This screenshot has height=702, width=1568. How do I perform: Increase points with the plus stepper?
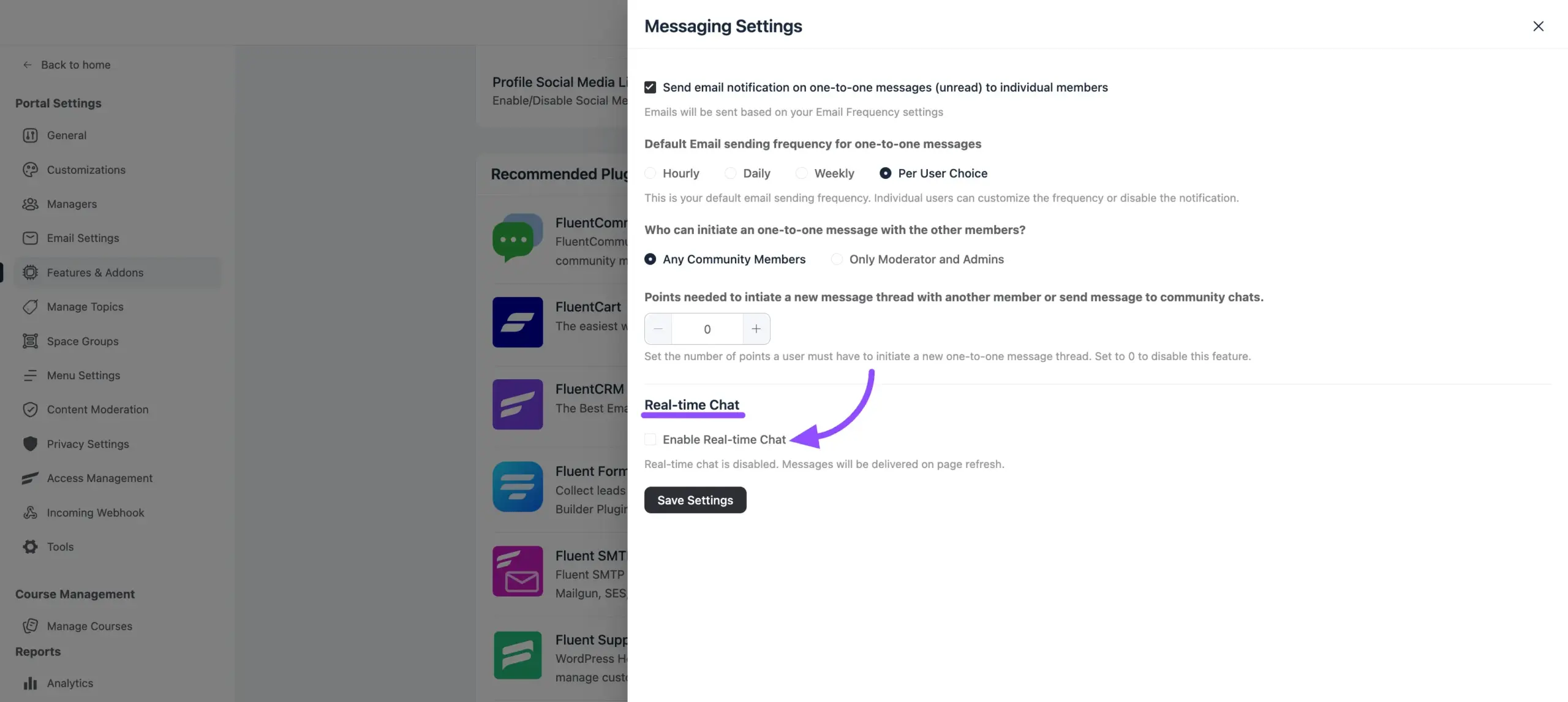[756, 329]
